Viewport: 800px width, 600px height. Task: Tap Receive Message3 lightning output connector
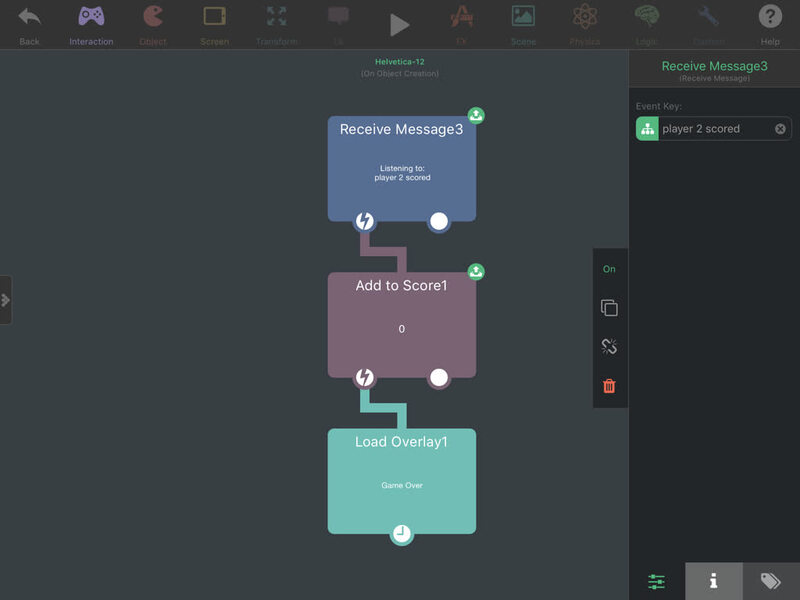364,221
